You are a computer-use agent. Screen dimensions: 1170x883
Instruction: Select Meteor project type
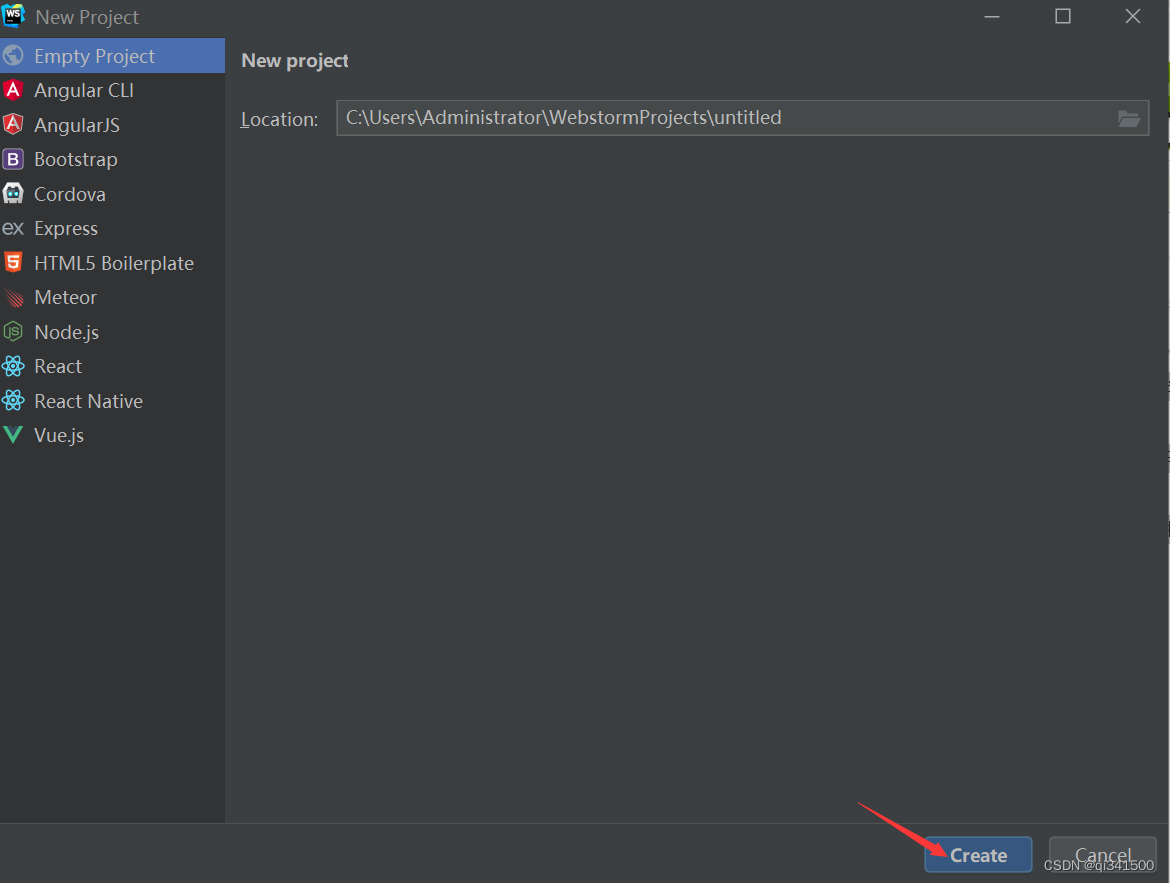click(112, 297)
